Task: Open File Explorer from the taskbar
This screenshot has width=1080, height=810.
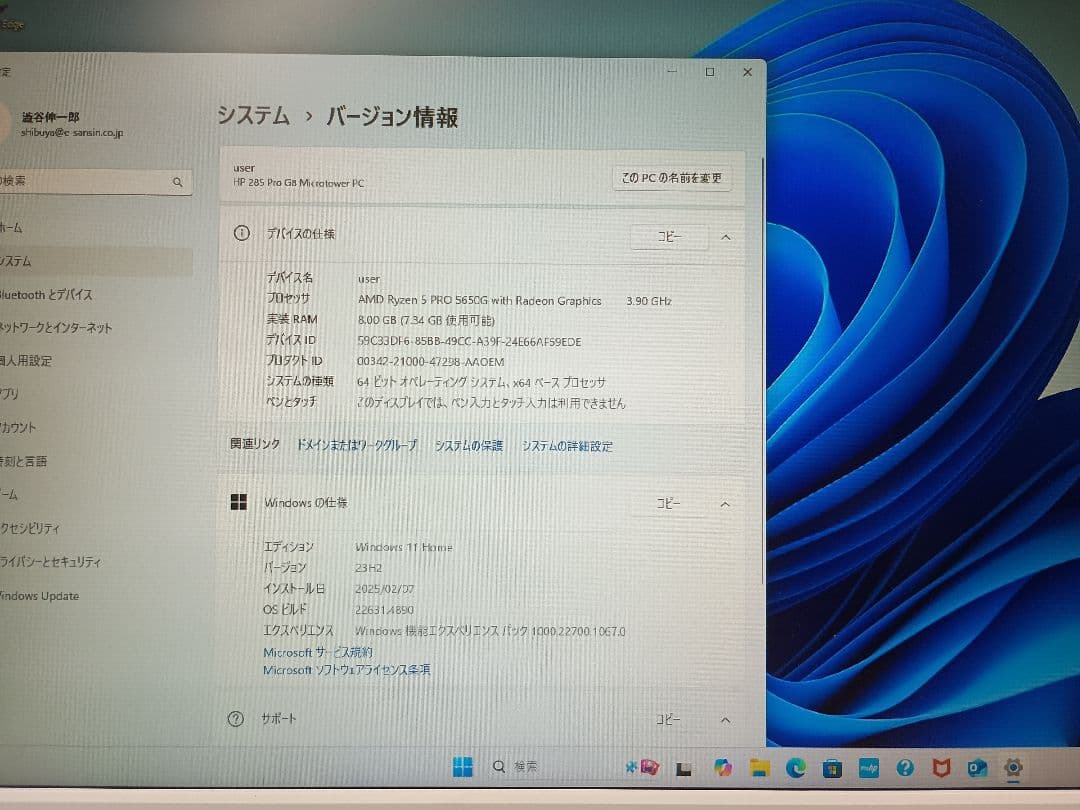Action: [758, 768]
